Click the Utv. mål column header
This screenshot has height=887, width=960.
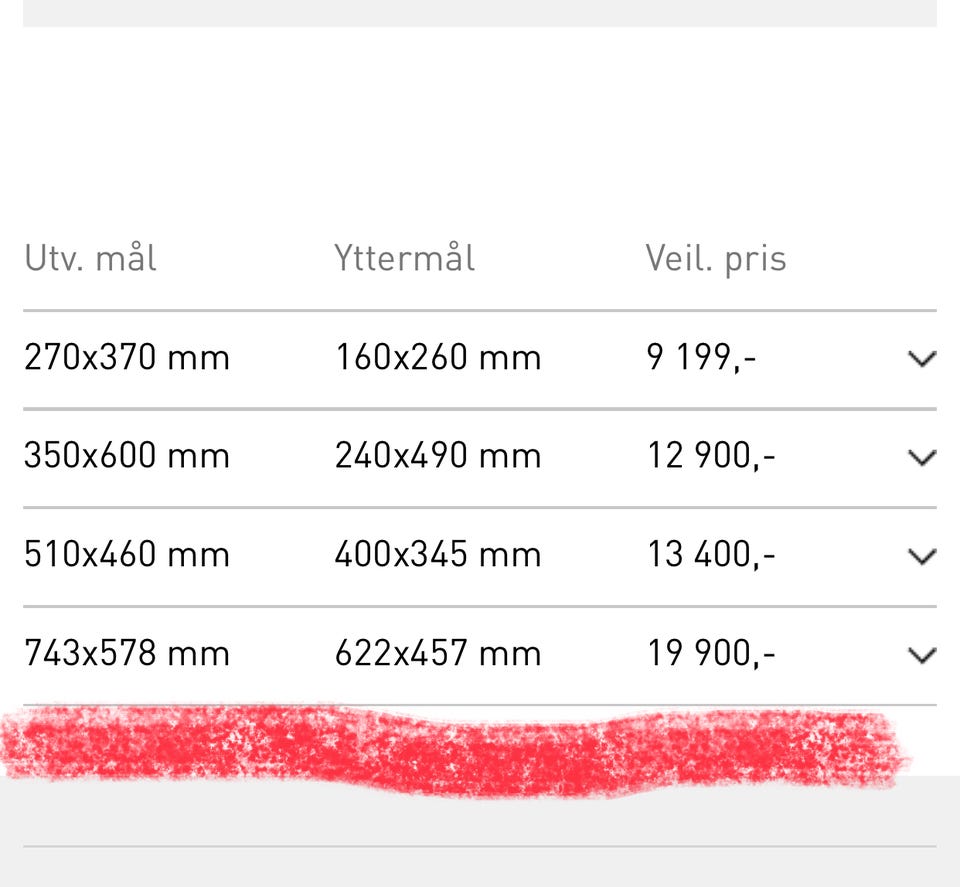tap(91, 259)
